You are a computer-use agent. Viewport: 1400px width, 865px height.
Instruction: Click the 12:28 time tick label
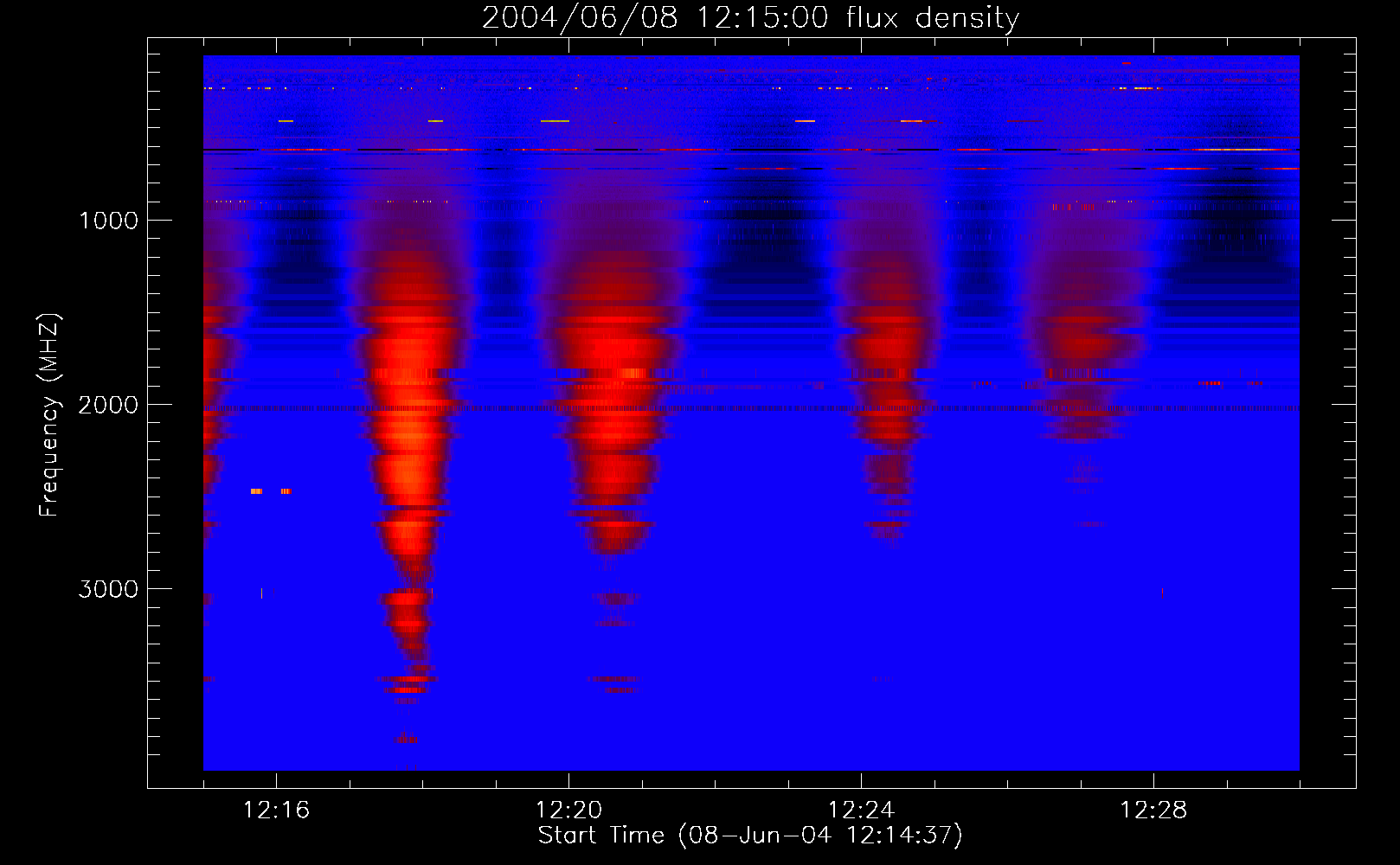(1153, 811)
